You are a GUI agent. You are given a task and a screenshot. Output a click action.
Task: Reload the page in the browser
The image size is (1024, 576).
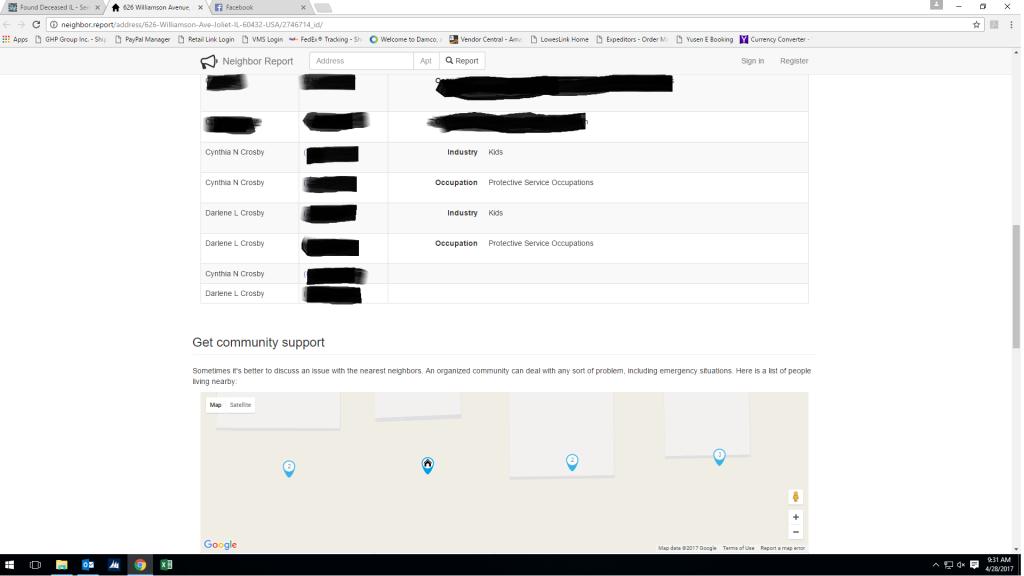(36, 24)
